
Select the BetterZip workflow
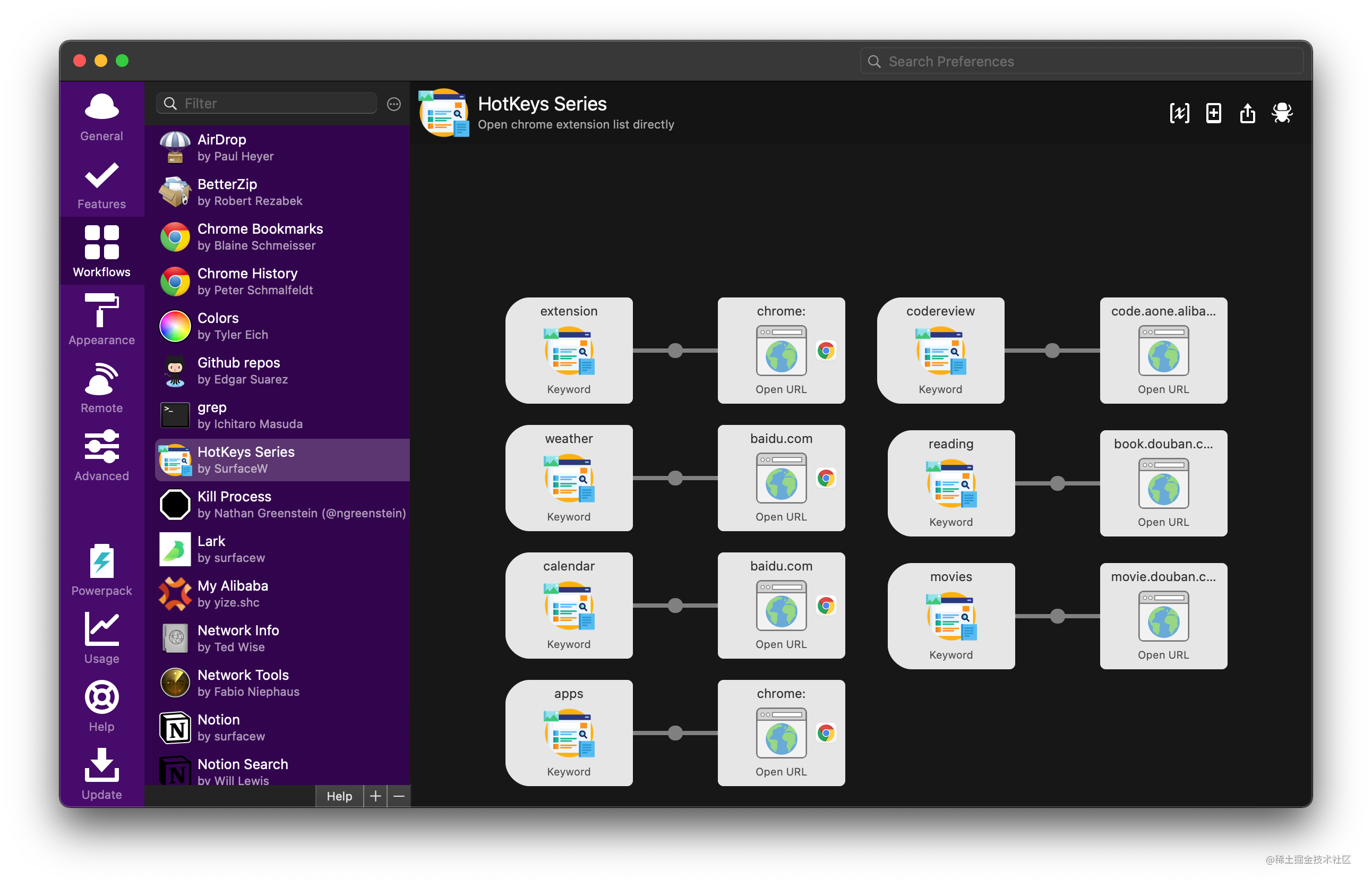pyautogui.click(x=282, y=192)
